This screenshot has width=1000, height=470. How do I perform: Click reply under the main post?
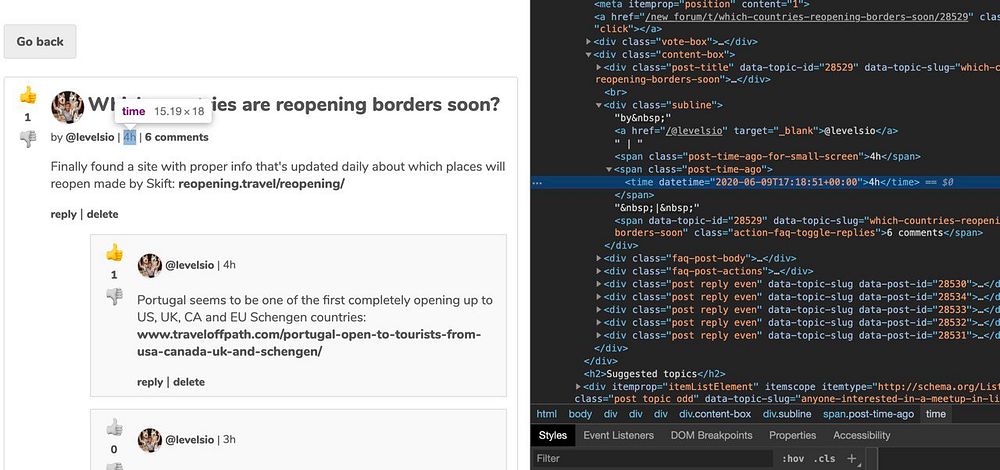(x=64, y=214)
